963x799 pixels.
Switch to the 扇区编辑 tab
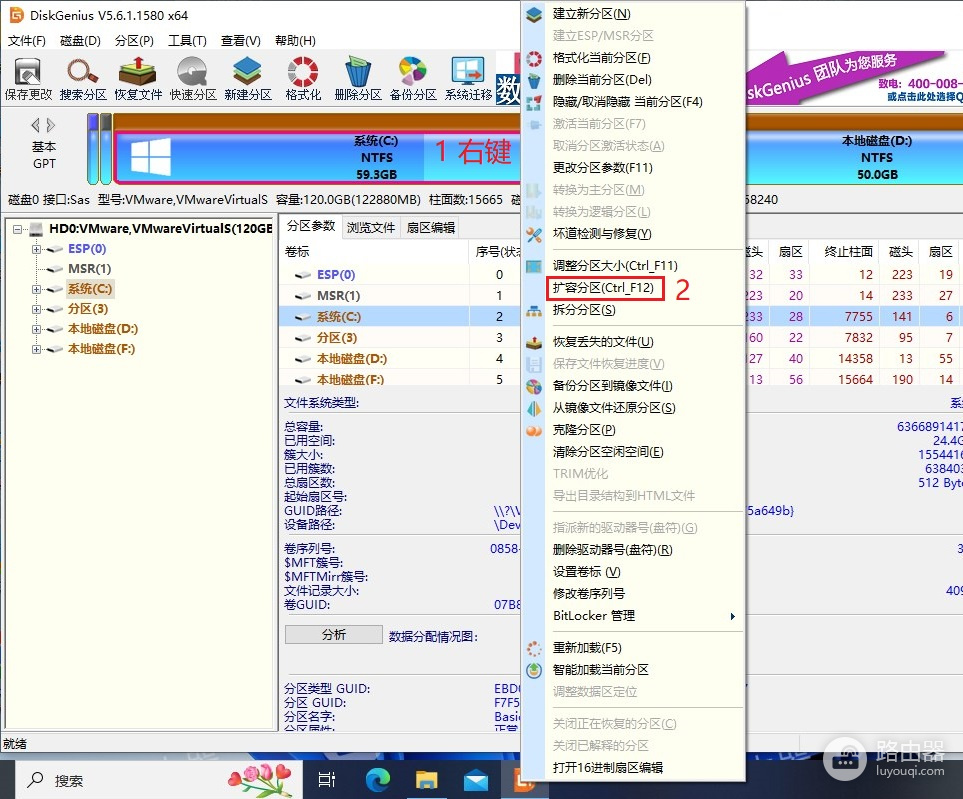coord(431,228)
